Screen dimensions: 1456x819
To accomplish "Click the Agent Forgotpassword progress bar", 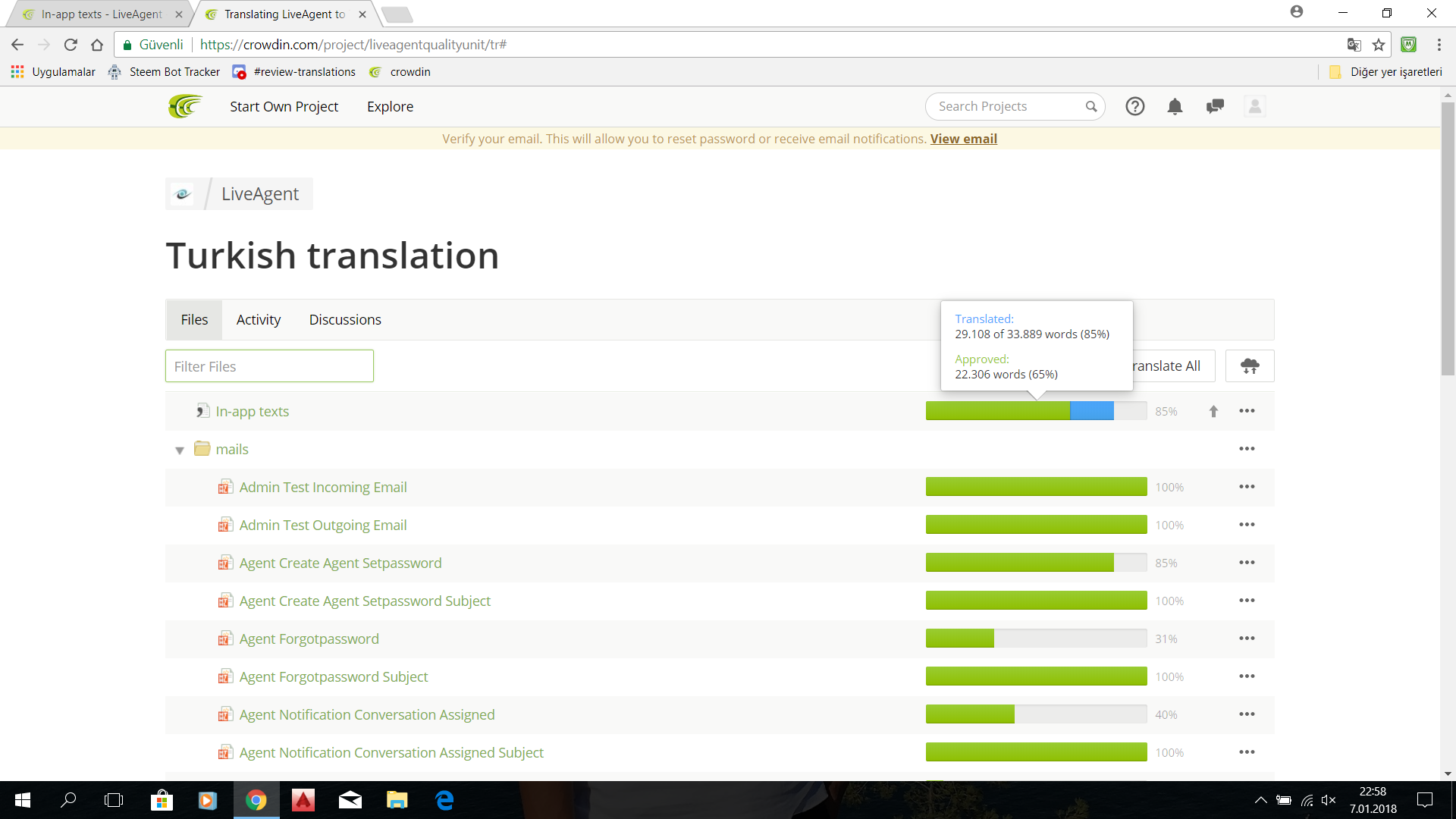I will (x=1036, y=639).
